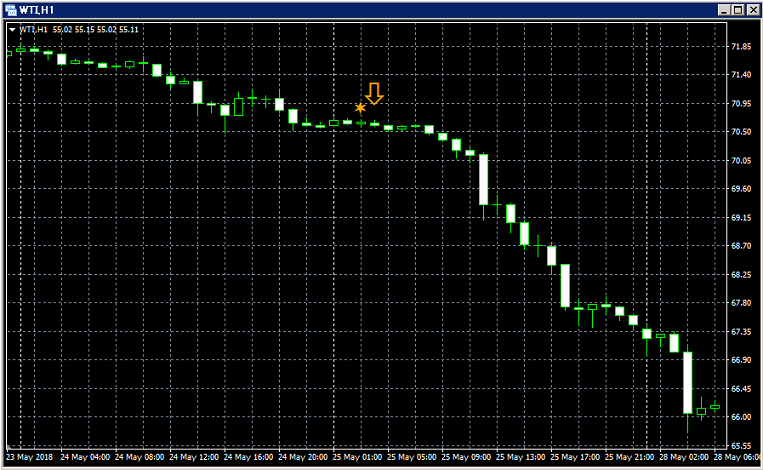763x470 pixels.
Task: Click the chart shift marker at bottom-left corner
Action: pyautogui.click(x=9, y=446)
